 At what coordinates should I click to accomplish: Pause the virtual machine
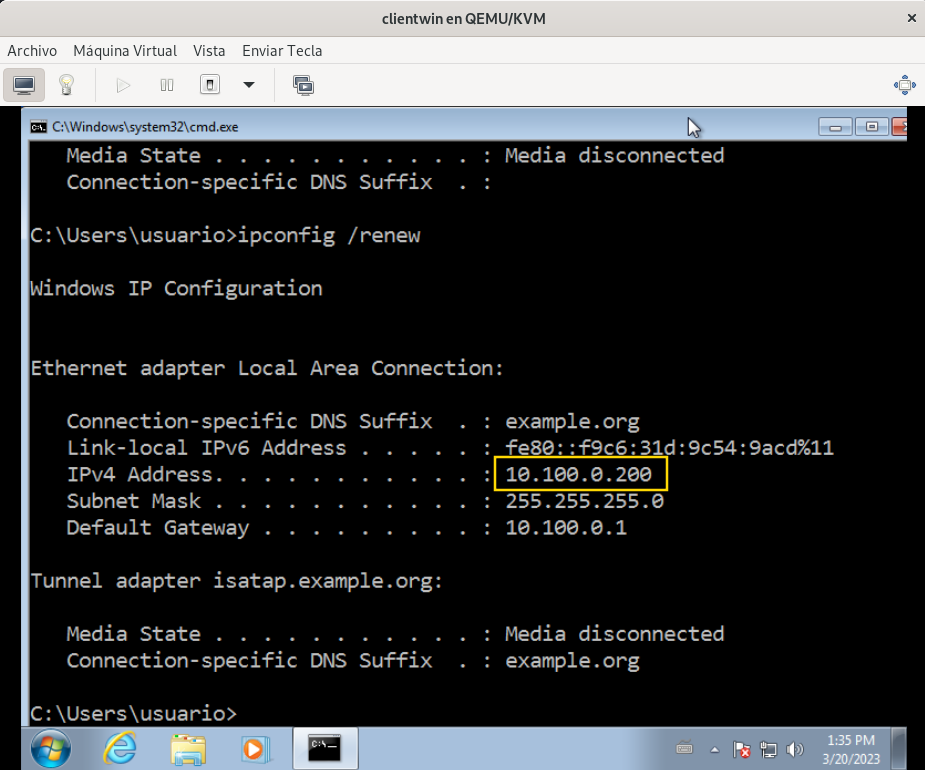167,85
